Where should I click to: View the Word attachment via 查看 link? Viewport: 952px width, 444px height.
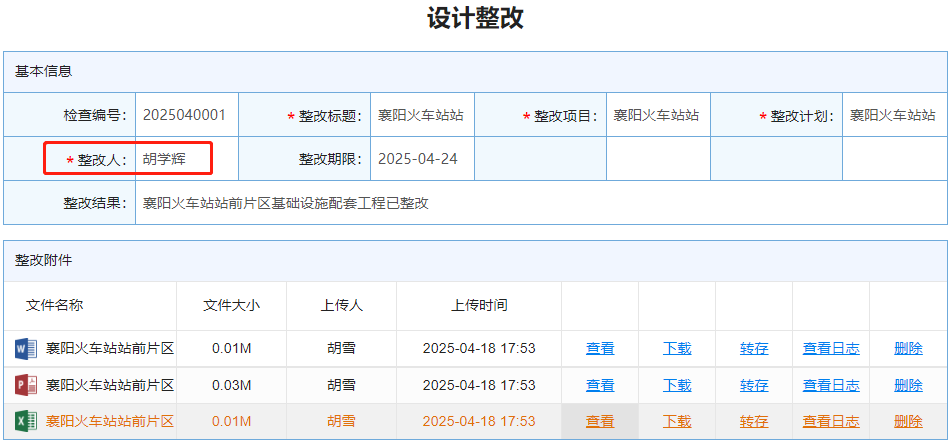(x=600, y=349)
